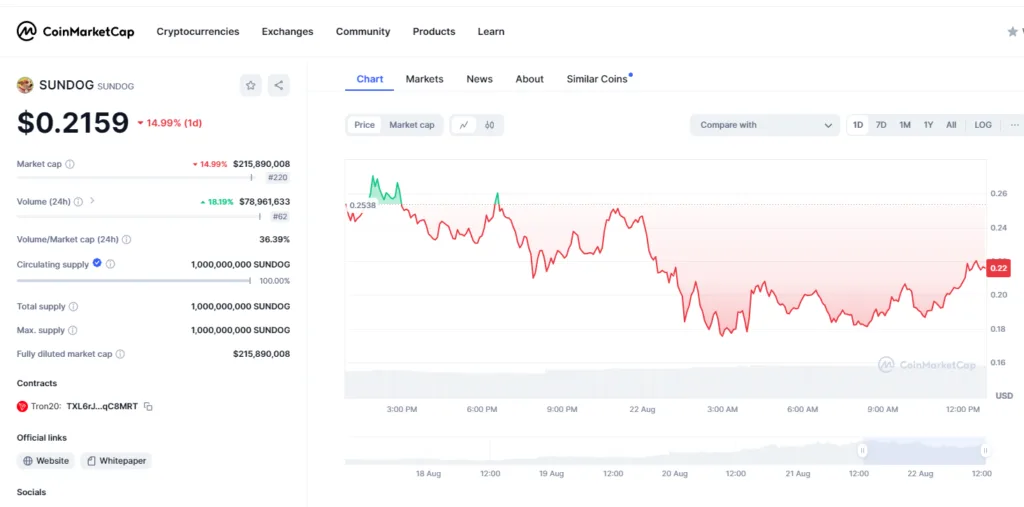Switch to the Similar Coins tab
Viewport: 1024px width, 507px height.
point(597,79)
